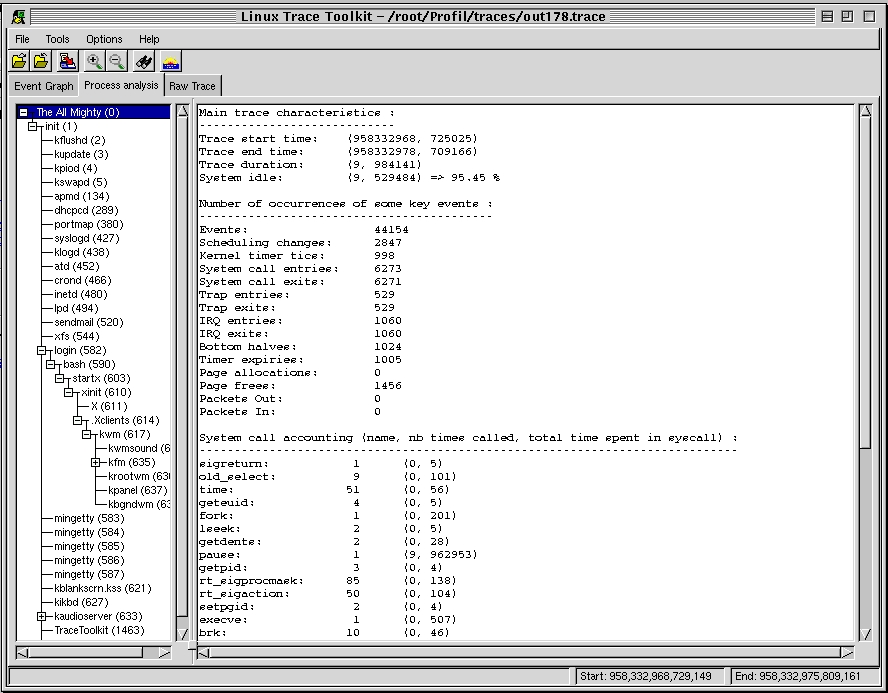Viewport: 888px width, 693px height.
Task: Select crond (466) process
Action: pos(83,280)
